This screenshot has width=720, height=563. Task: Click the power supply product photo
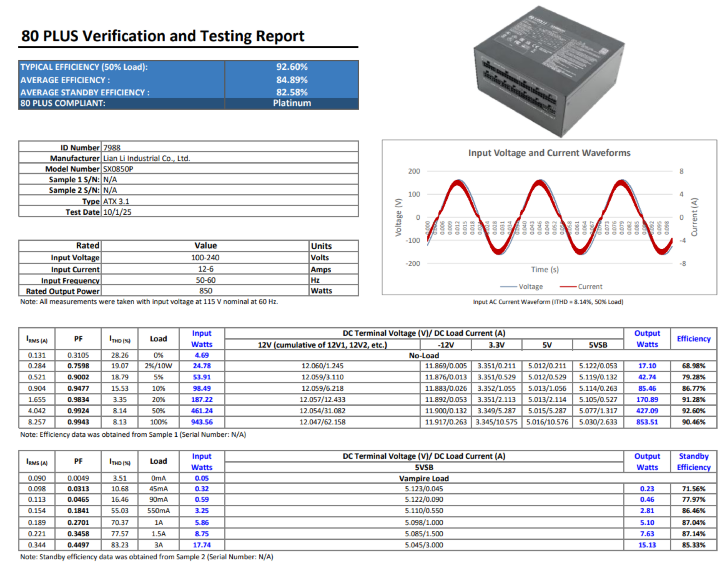click(549, 71)
